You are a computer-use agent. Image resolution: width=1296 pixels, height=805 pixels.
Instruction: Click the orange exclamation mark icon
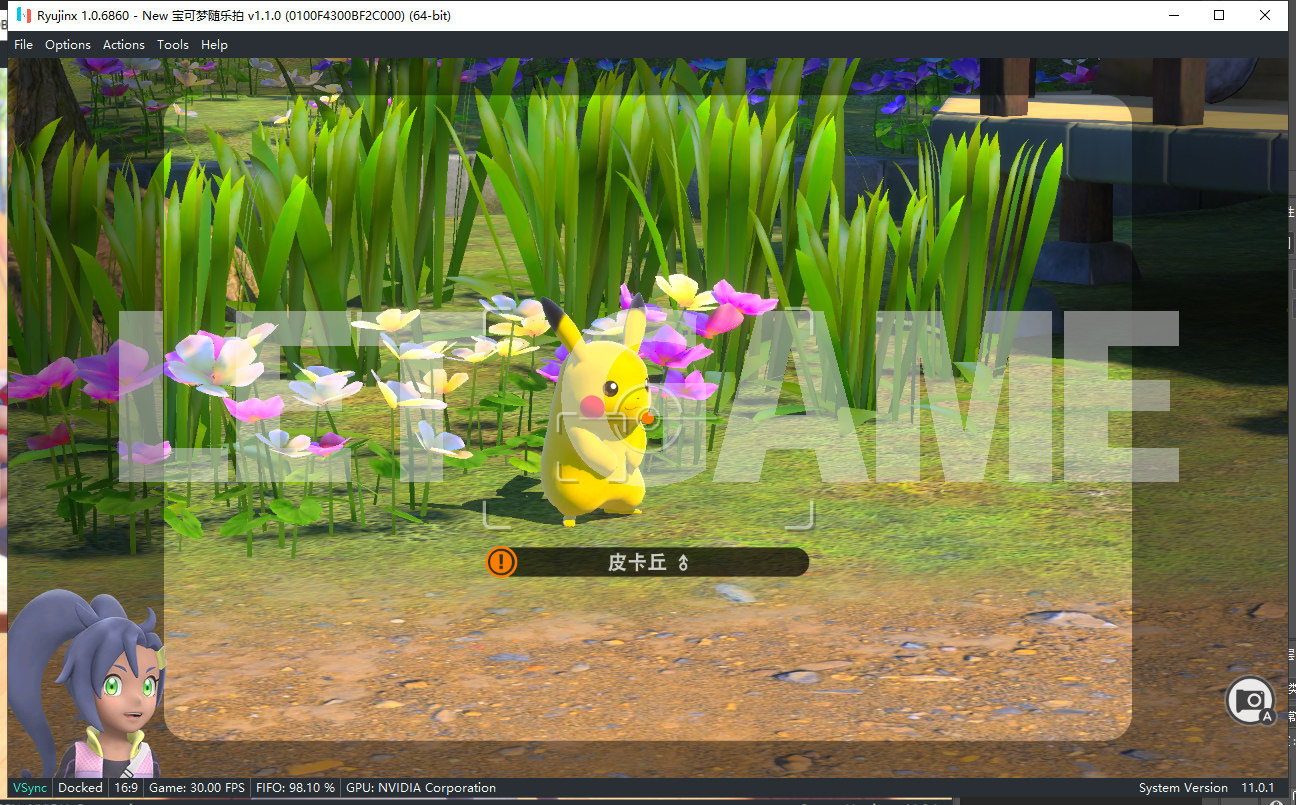click(x=501, y=562)
